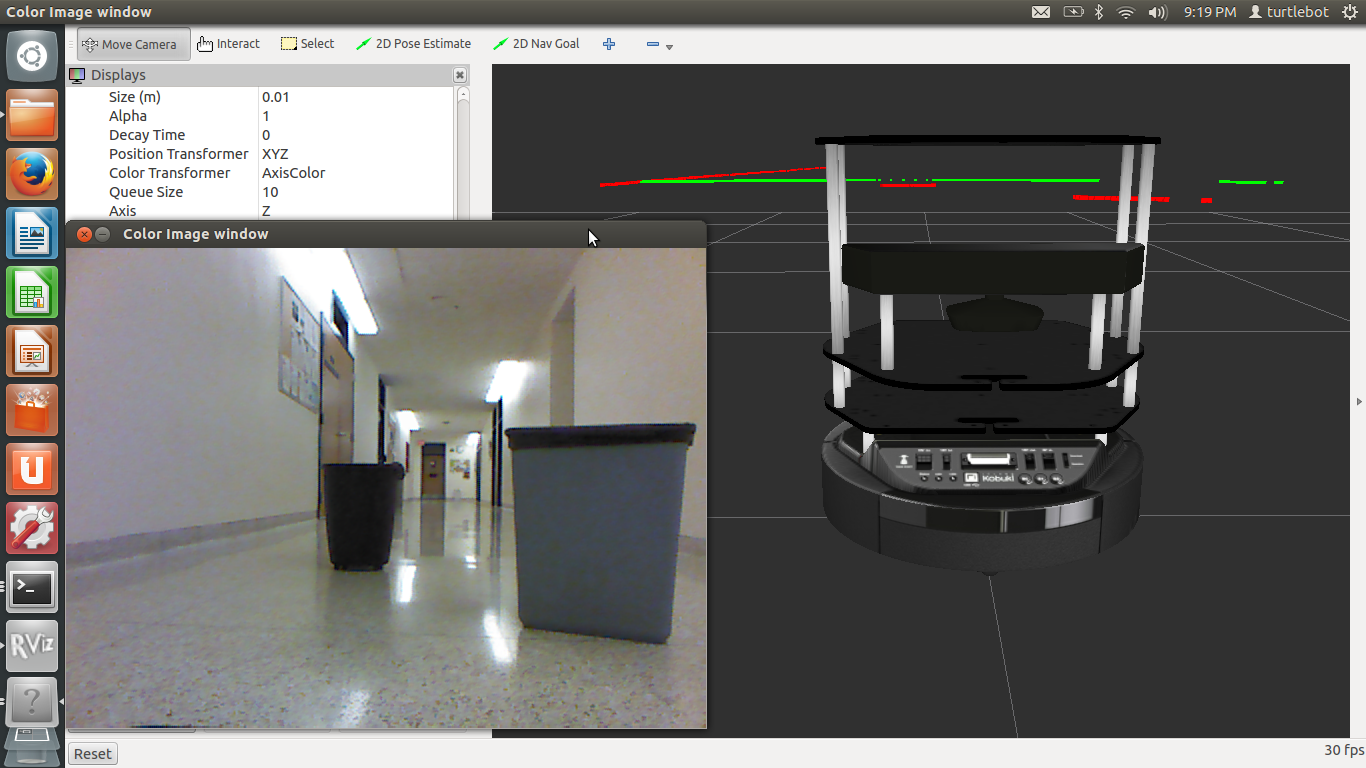Image resolution: width=1366 pixels, height=768 pixels.
Task: Close the Displays panel
Action: pyautogui.click(x=460, y=75)
